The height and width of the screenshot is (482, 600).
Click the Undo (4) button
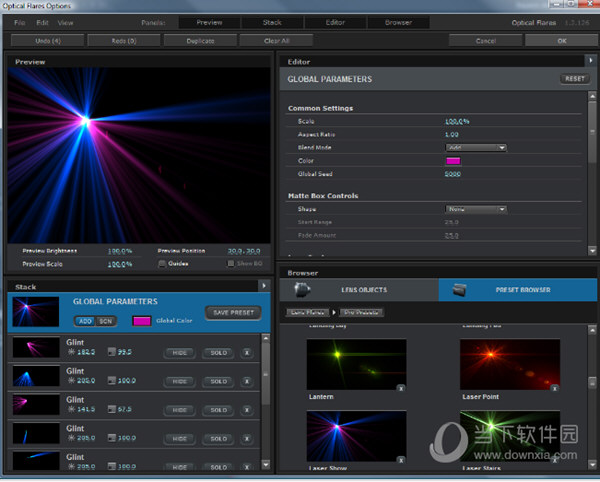(48, 41)
